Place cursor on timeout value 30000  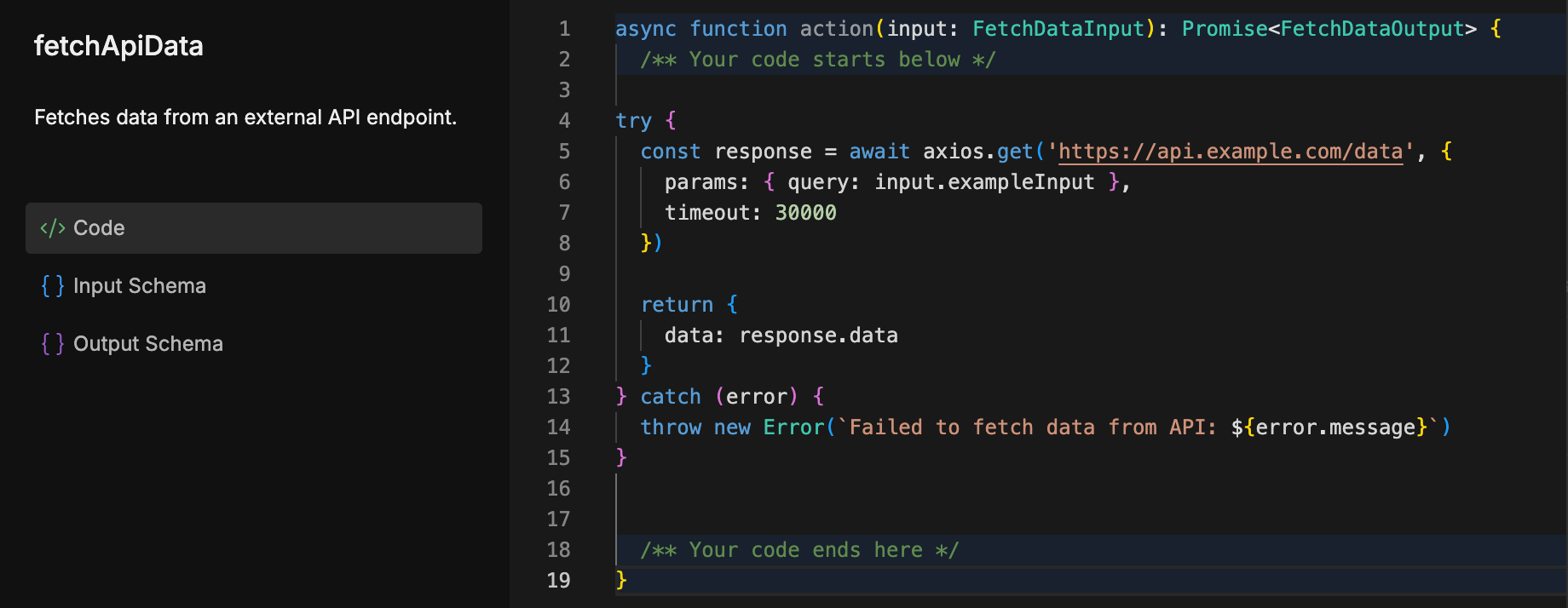[x=805, y=213]
